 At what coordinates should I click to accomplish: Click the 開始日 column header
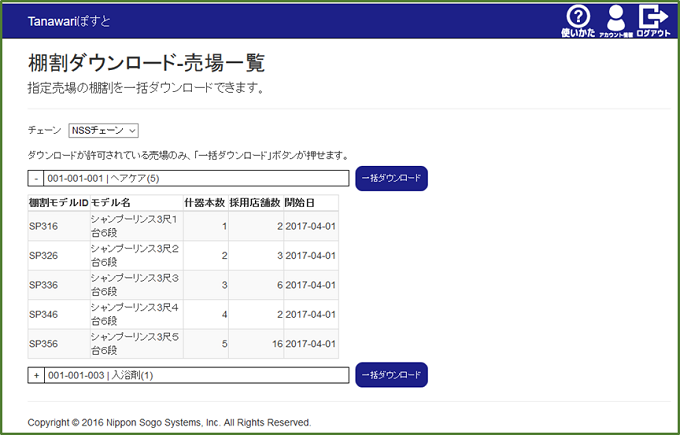pos(300,203)
